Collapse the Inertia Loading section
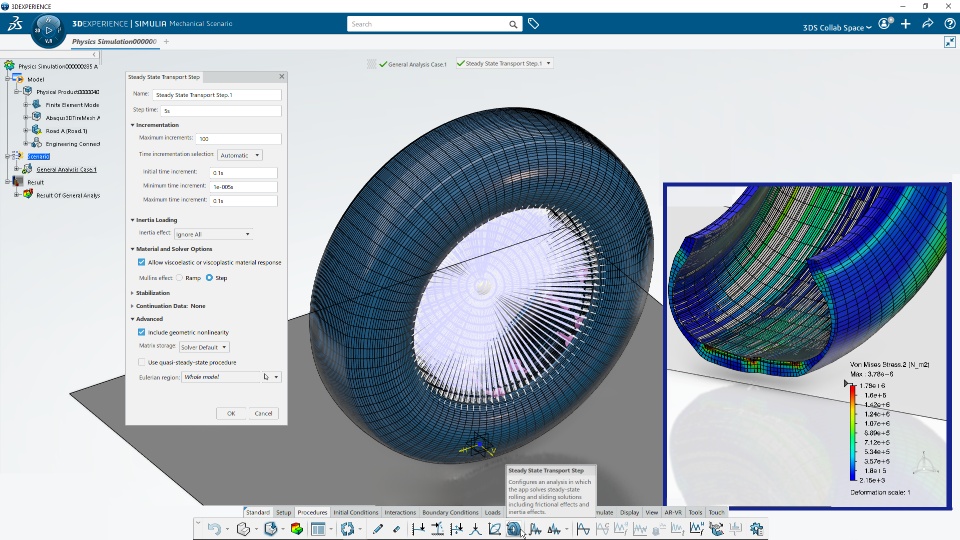The image size is (960, 540). click(132, 220)
